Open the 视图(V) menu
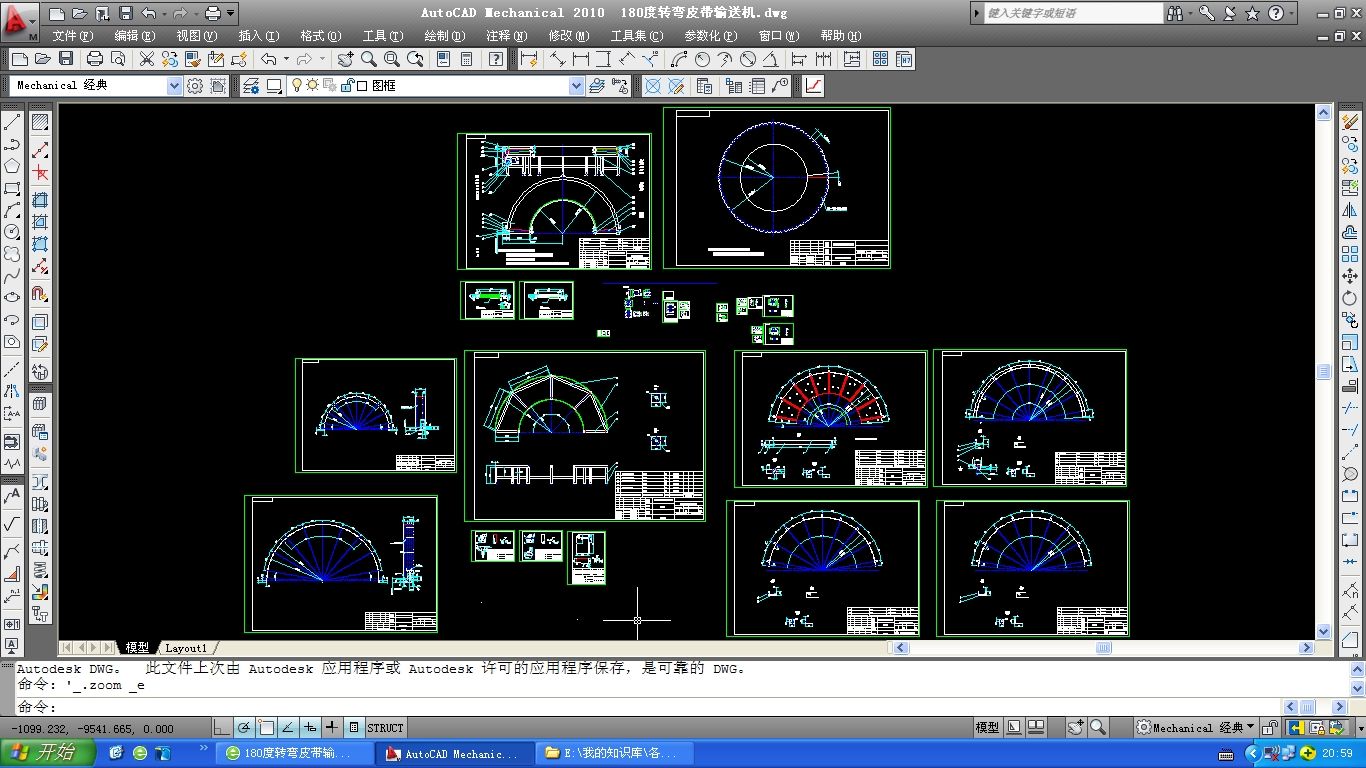Image resolution: width=1366 pixels, height=768 pixels. 196,36
